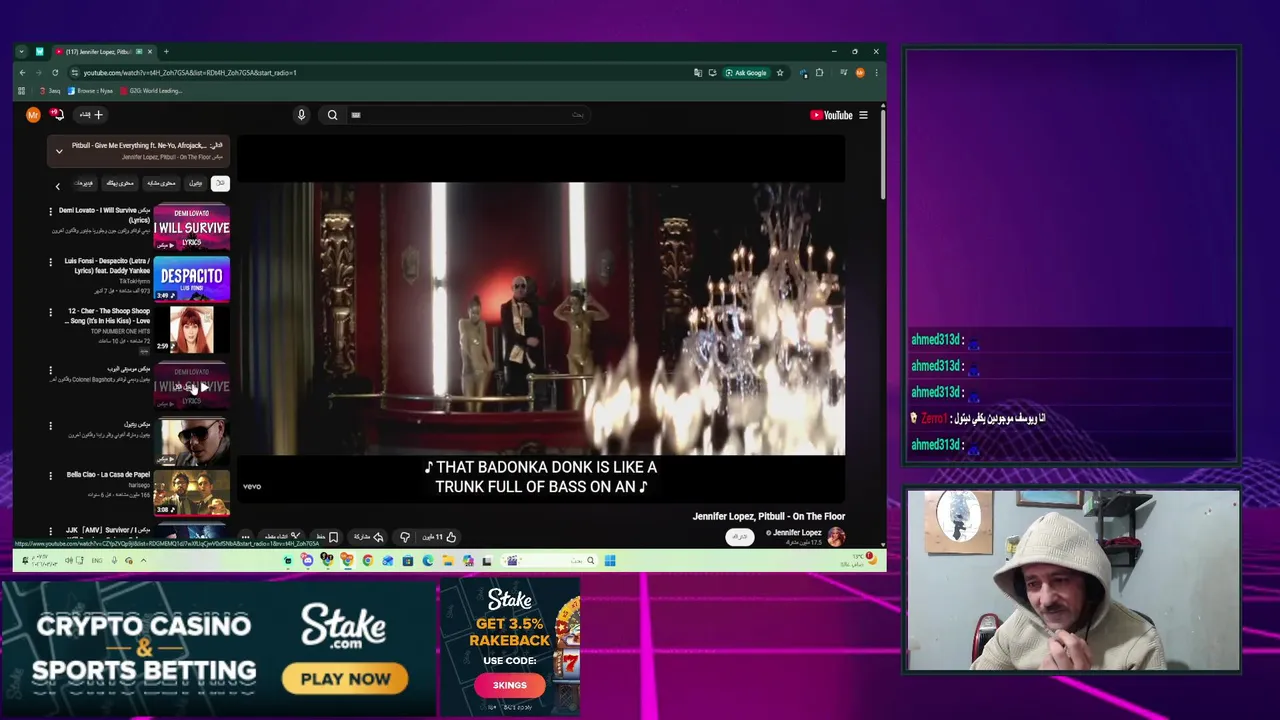
Task: Open the Chrome extensions puzzle icon
Action: click(x=819, y=73)
